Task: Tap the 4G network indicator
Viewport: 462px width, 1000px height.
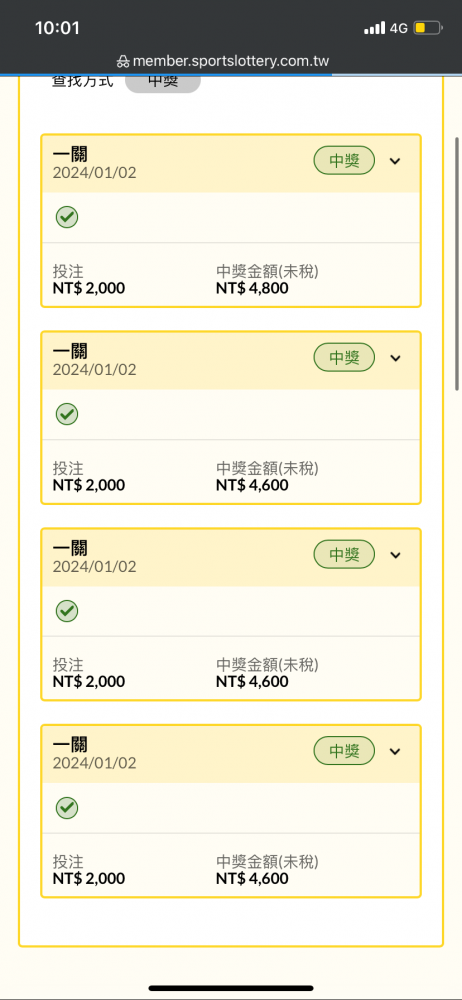Action: tap(399, 28)
